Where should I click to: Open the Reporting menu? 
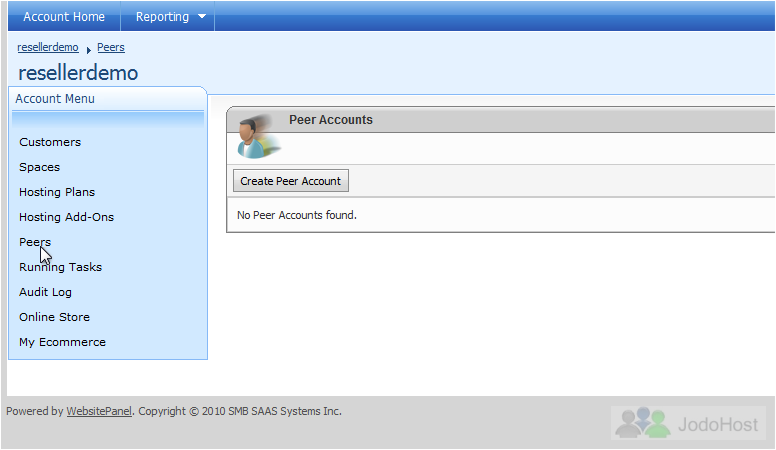pyautogui.click(x=162, y=17)
